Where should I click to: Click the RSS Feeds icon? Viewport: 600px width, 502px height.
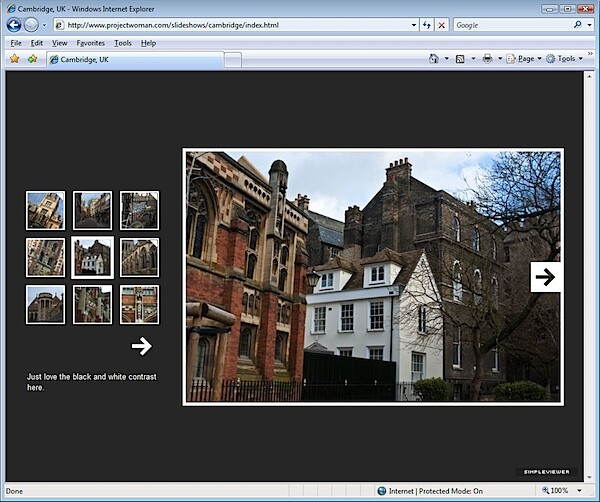coord(460,59)
